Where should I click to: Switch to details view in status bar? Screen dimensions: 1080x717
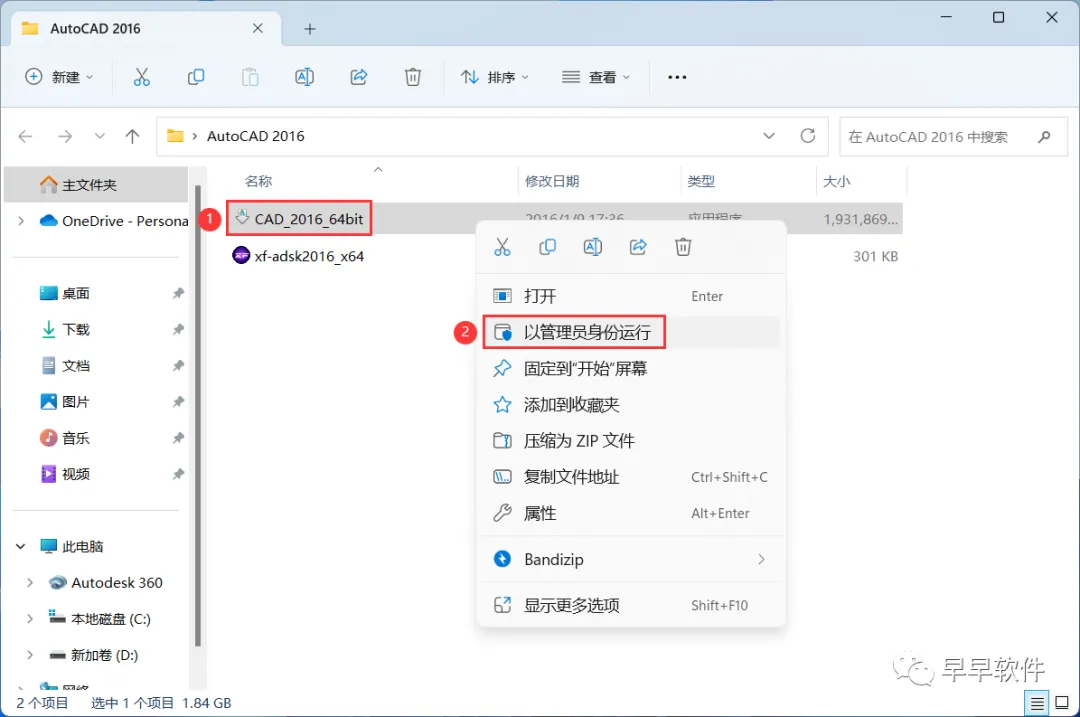(x=1037, y=703)
